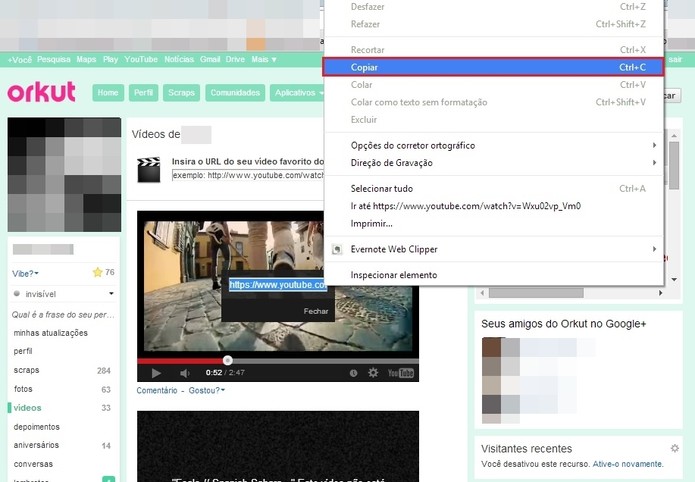Click Inspecionar elemento menu entry
Screen dimensions: 695x482
(493, 275)
